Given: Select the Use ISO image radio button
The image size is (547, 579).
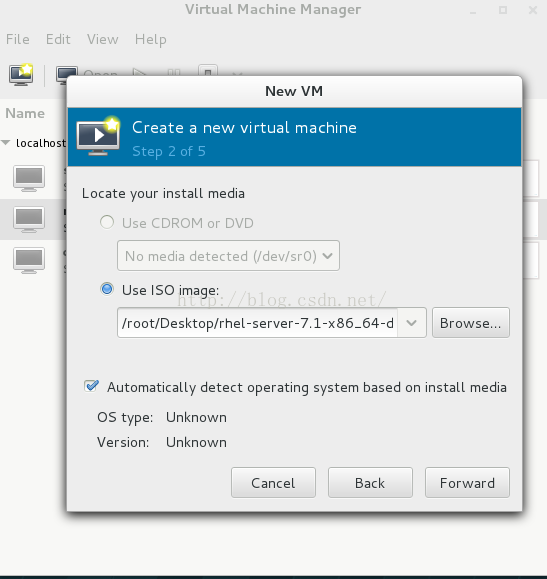Looking at the screenshot, I should [107, 289].
